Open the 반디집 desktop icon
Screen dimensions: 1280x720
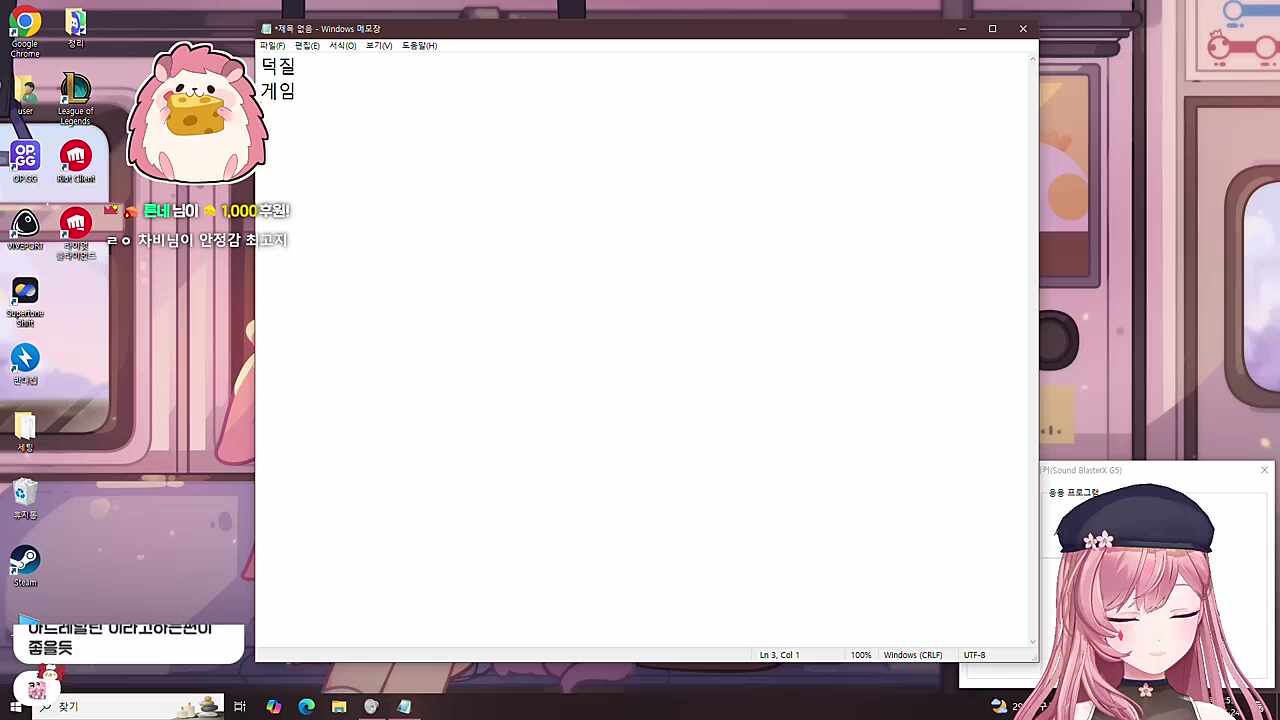coord(25,364)
